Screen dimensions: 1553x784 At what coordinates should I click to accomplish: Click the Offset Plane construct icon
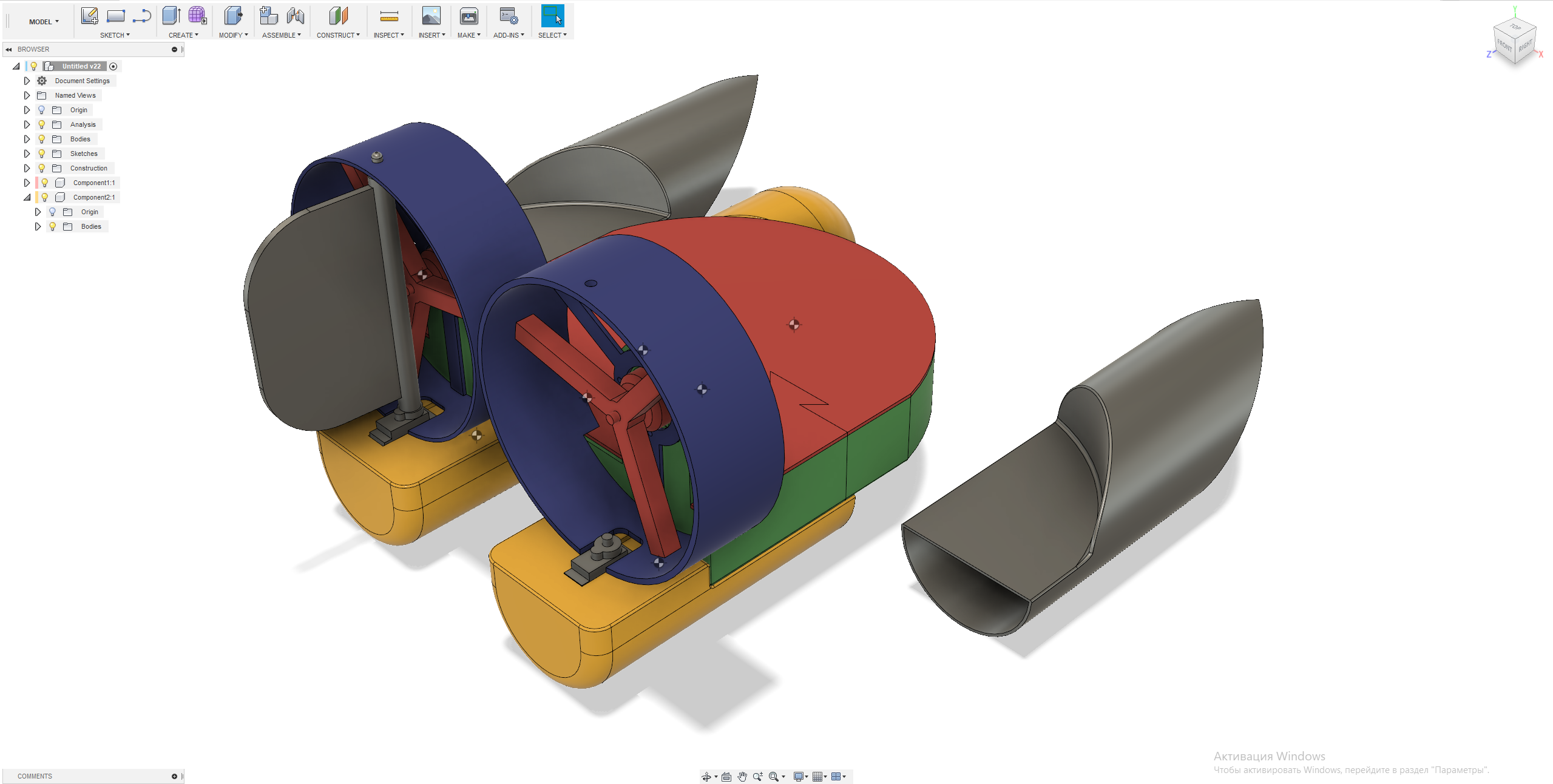pos(338,16)
